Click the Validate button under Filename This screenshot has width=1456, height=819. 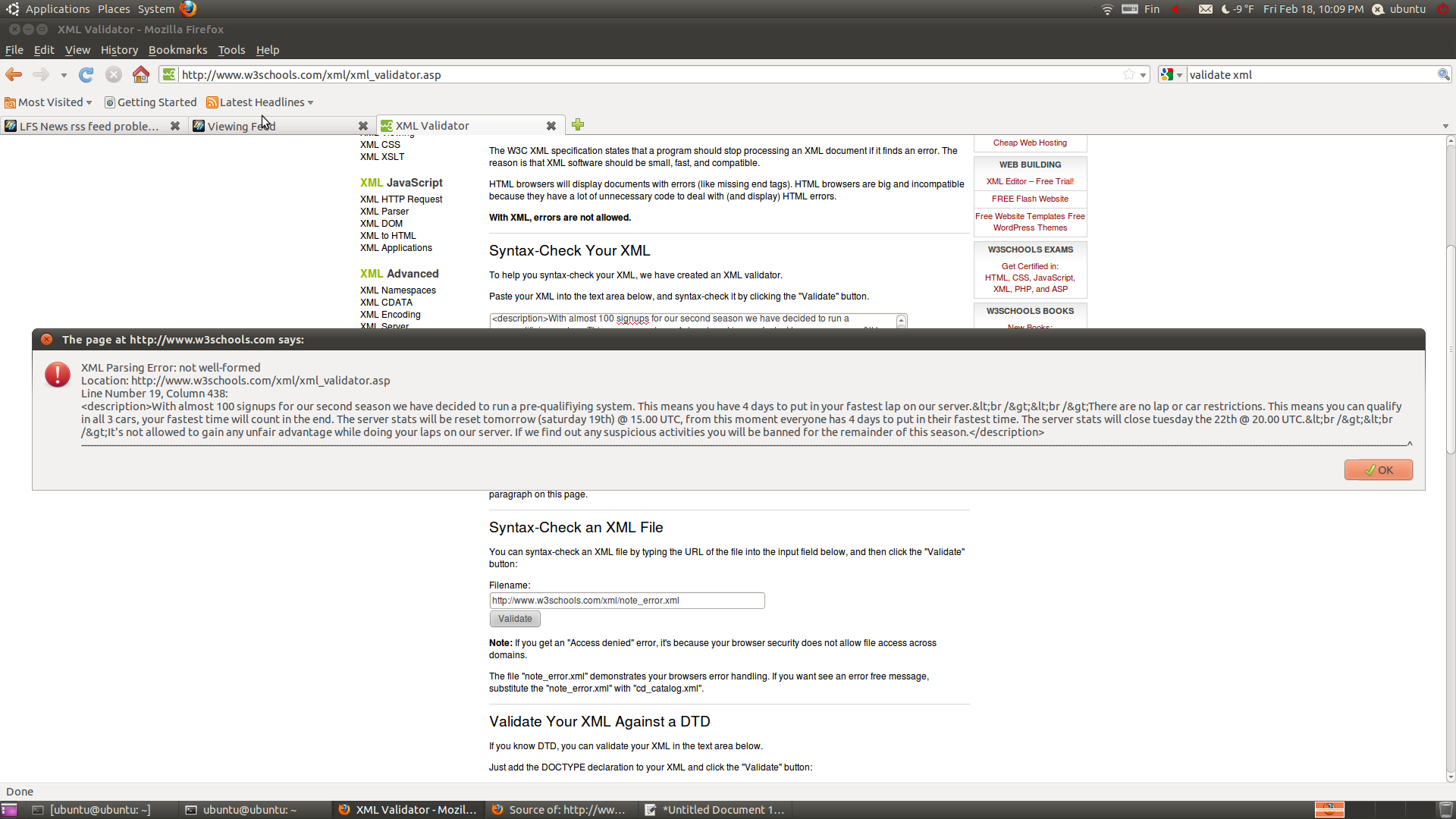pos(515,619)
